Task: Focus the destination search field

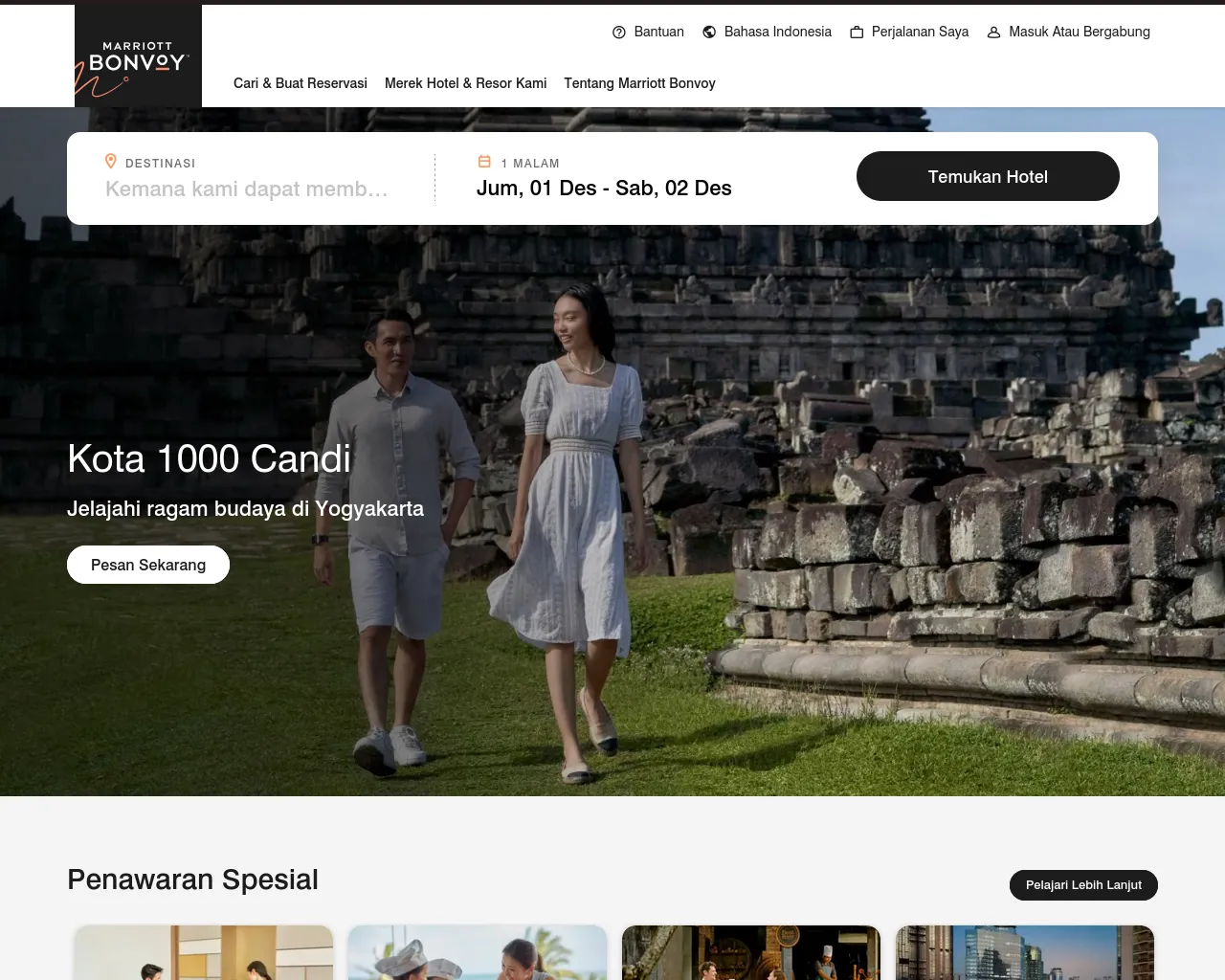Action: pos(247,189)
